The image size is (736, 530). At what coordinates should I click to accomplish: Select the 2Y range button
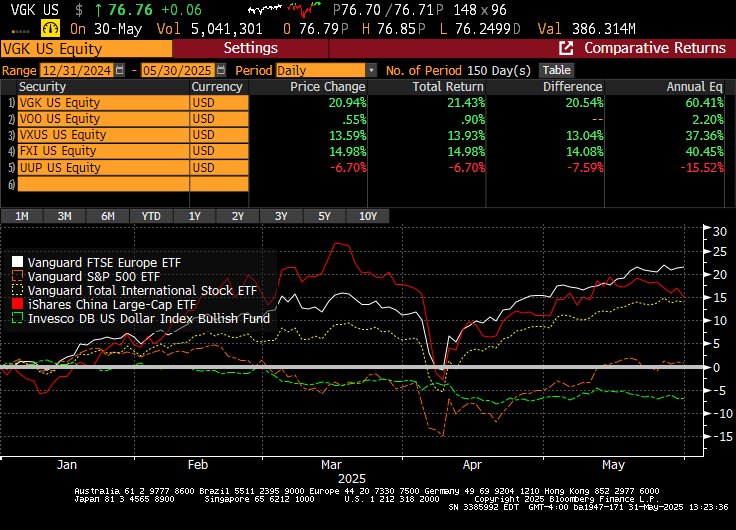[238, 216]
